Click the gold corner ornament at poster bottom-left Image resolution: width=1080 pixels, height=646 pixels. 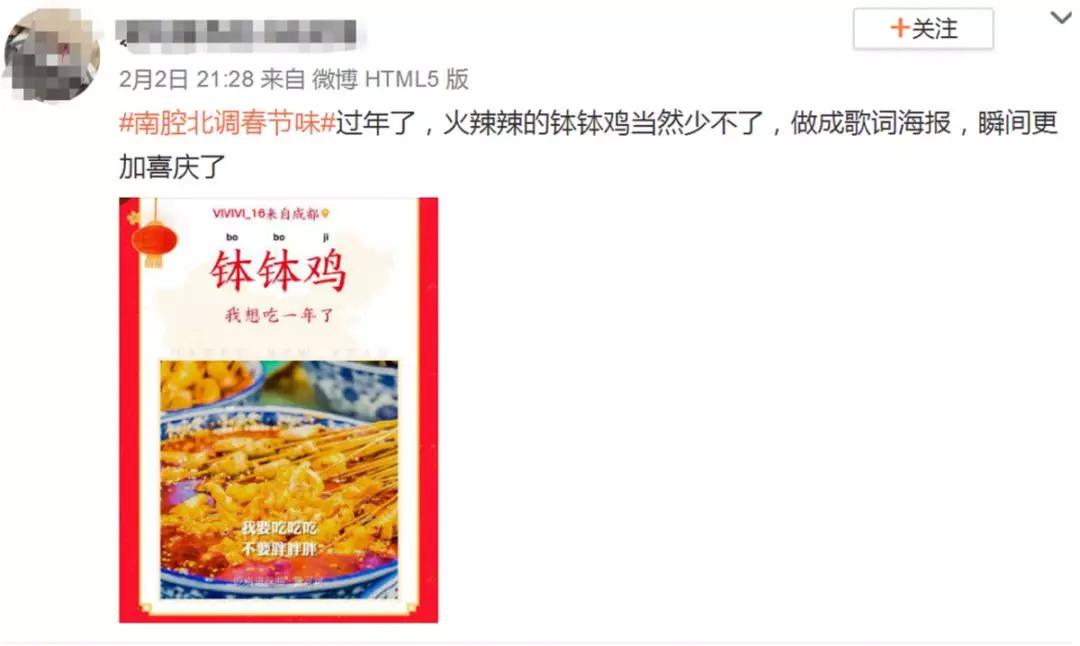(x=146, y=609)
